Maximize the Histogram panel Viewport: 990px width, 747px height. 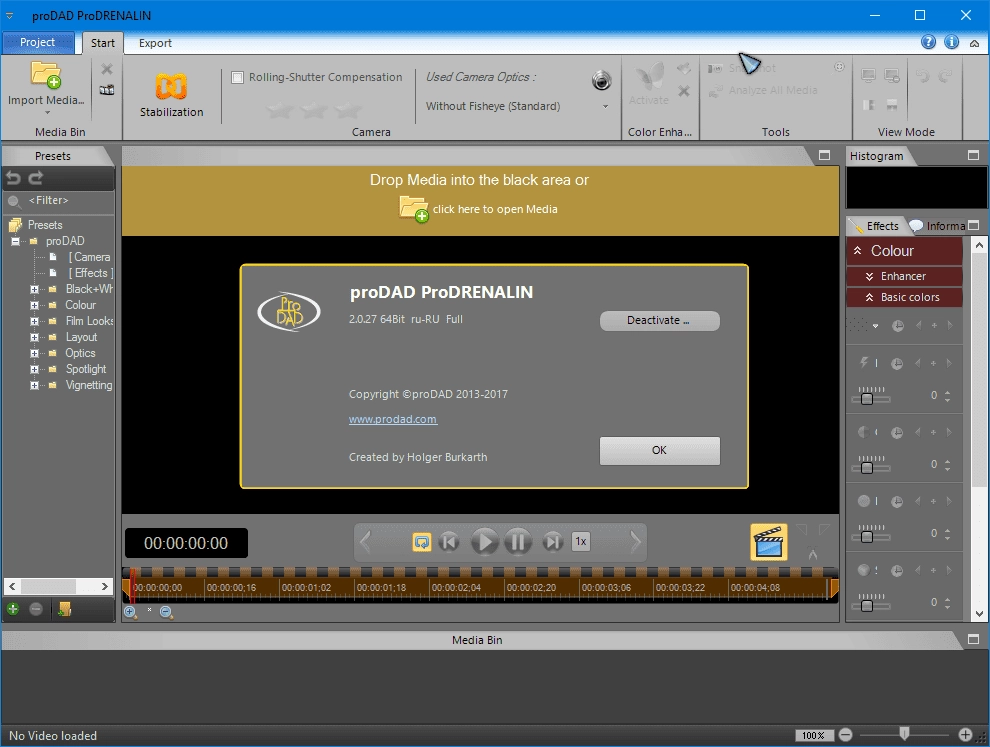tap(974, 155)
